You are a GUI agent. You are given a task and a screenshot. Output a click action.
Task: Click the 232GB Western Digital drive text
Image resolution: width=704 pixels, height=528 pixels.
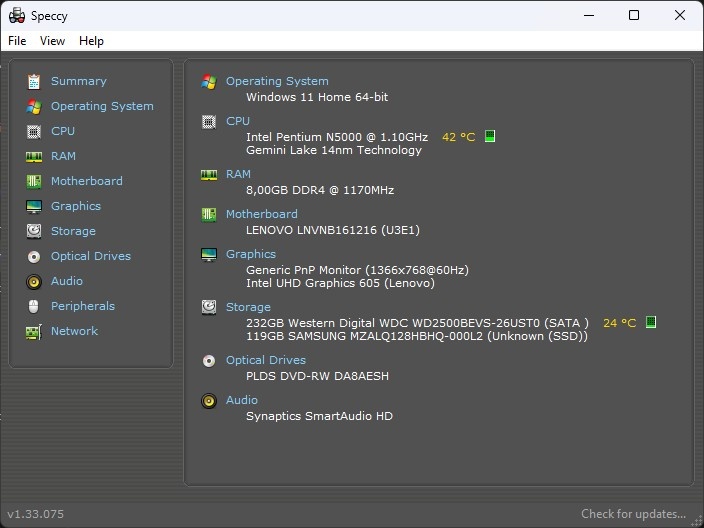point(418,323)
